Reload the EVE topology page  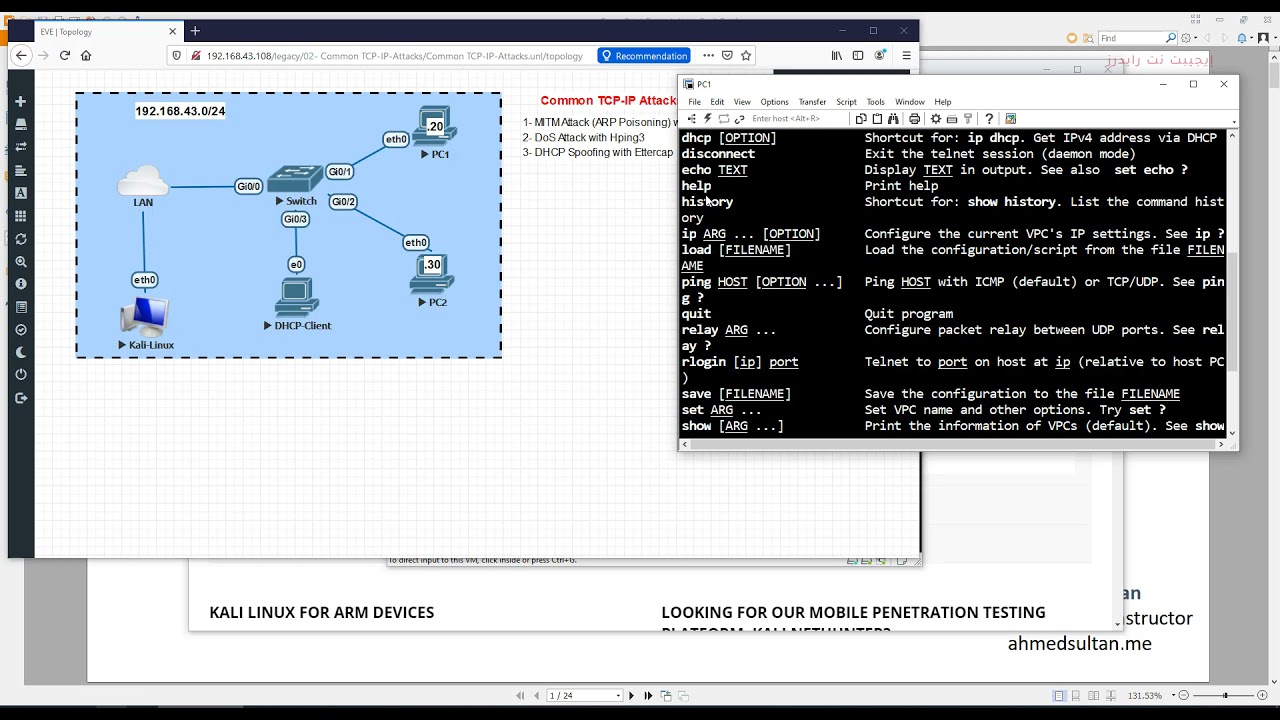click(65, 56)
